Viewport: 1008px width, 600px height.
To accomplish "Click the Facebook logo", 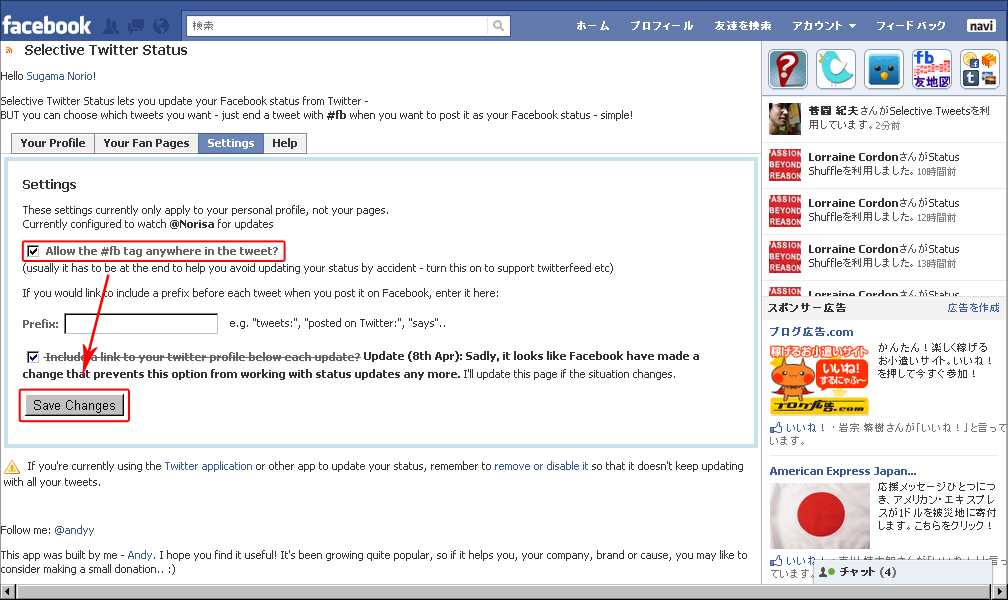I will click(47, 26).
